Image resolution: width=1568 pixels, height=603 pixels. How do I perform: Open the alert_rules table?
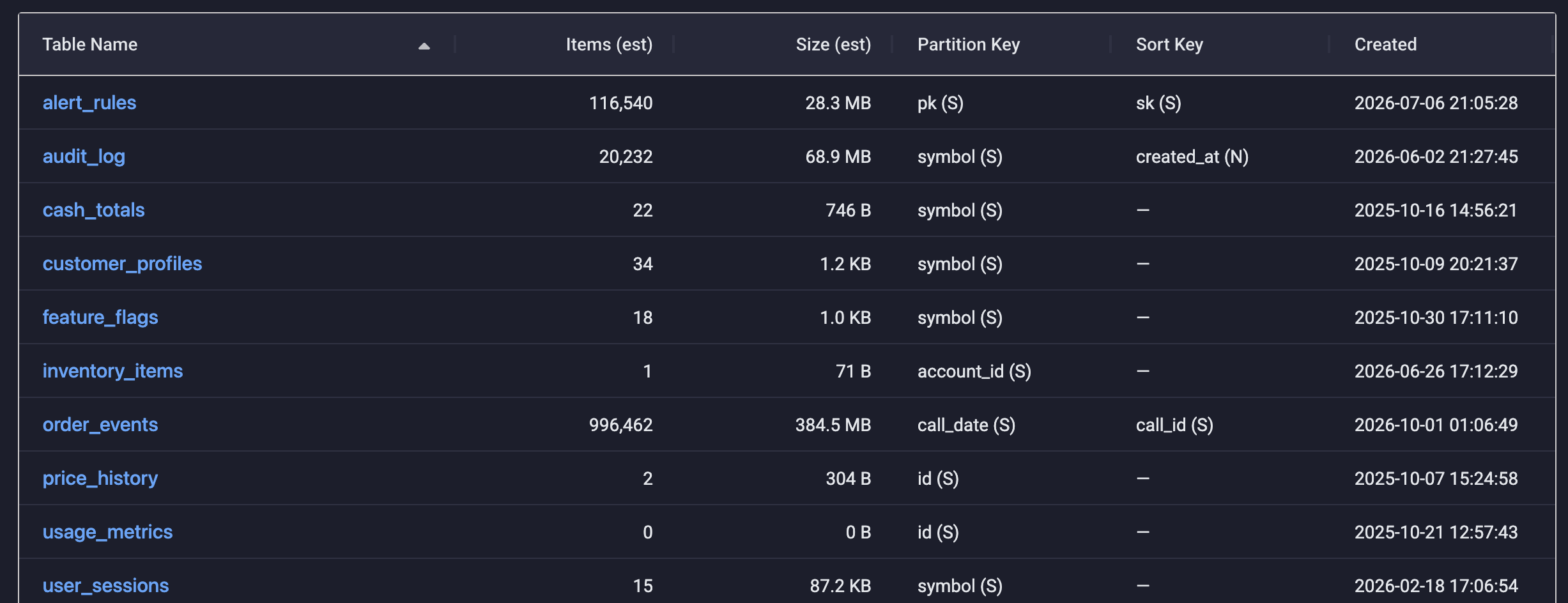click(89, 103)
